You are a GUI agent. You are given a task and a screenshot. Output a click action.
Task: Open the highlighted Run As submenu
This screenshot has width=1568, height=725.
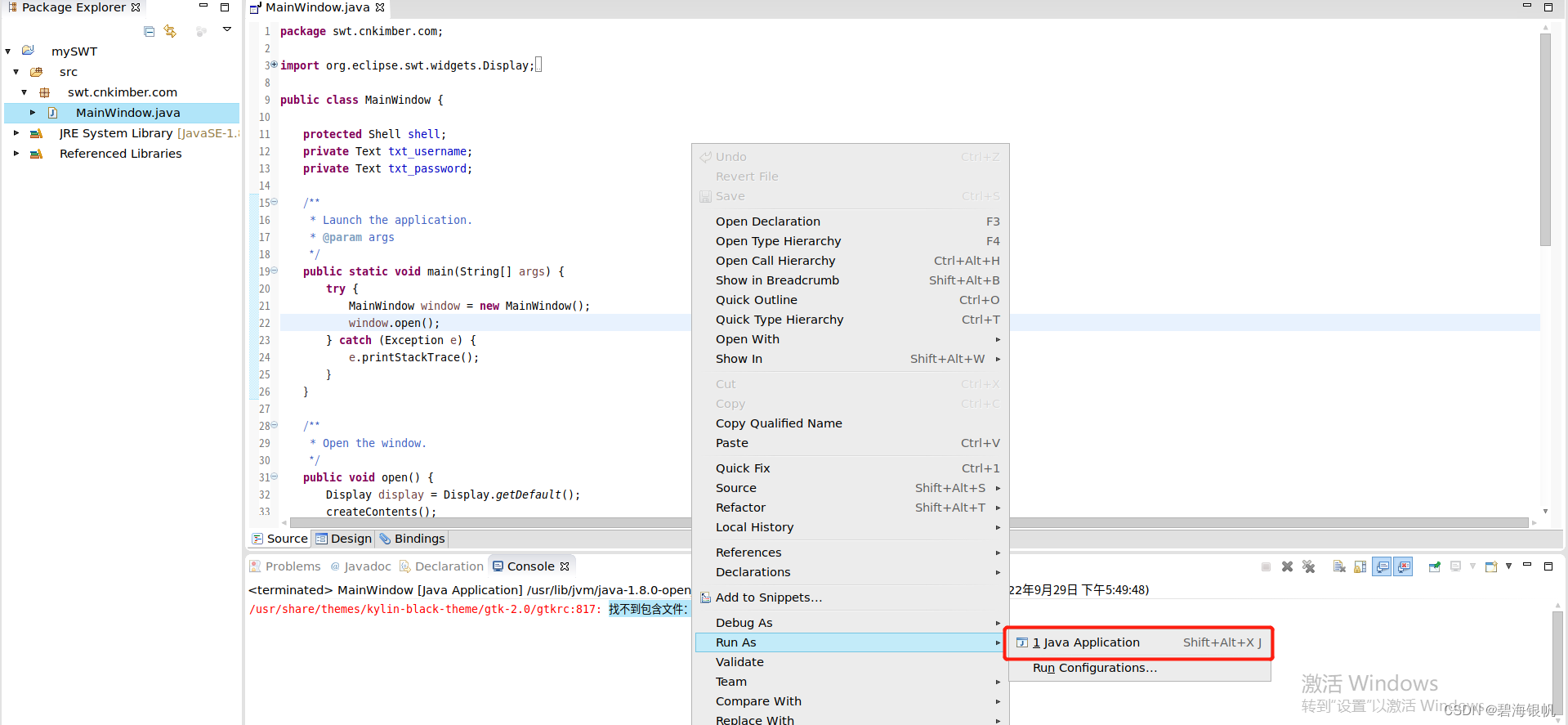pyautogui.click(x=851, y=642)
